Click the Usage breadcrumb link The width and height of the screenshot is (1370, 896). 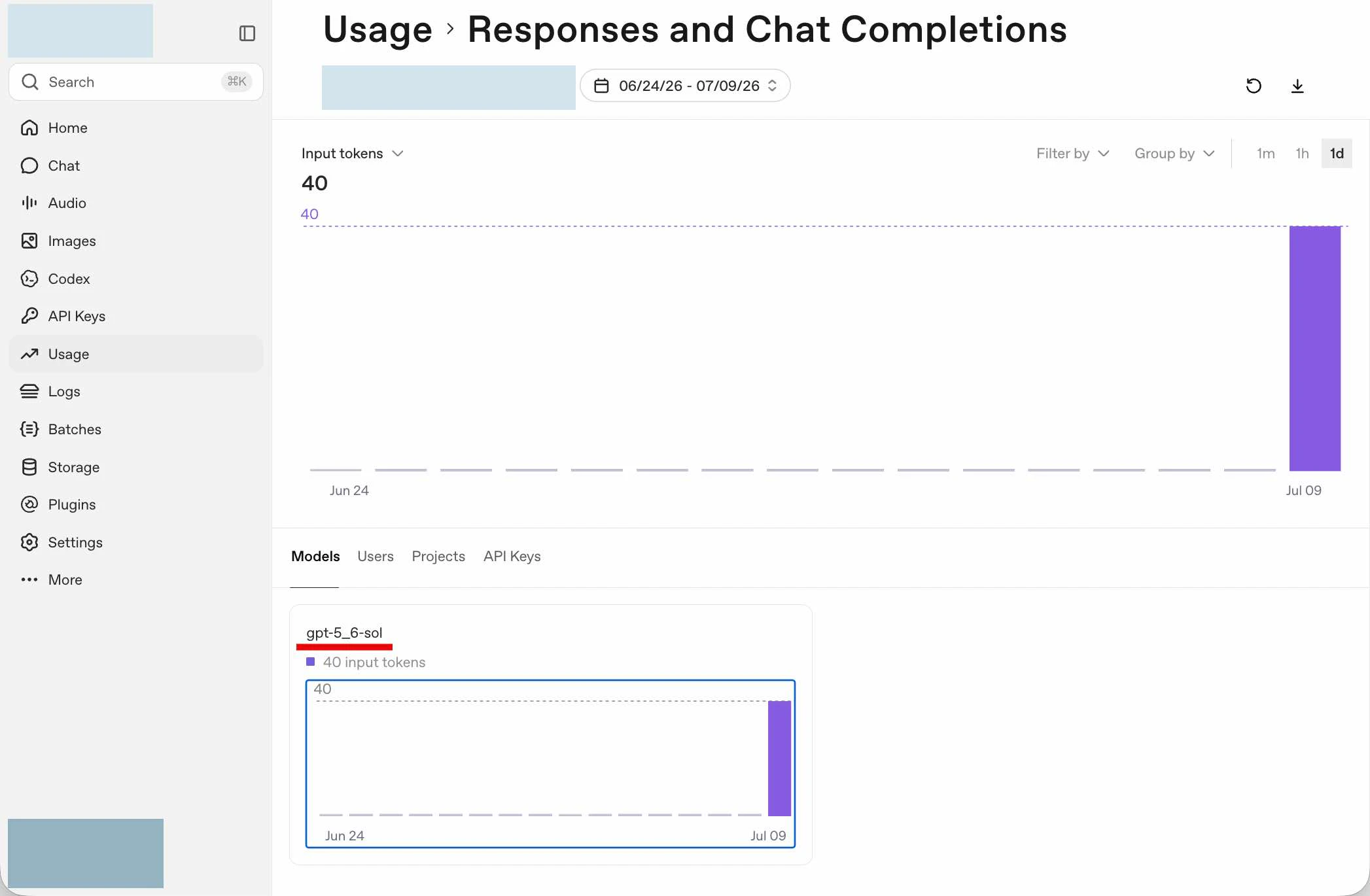[378, 29]
